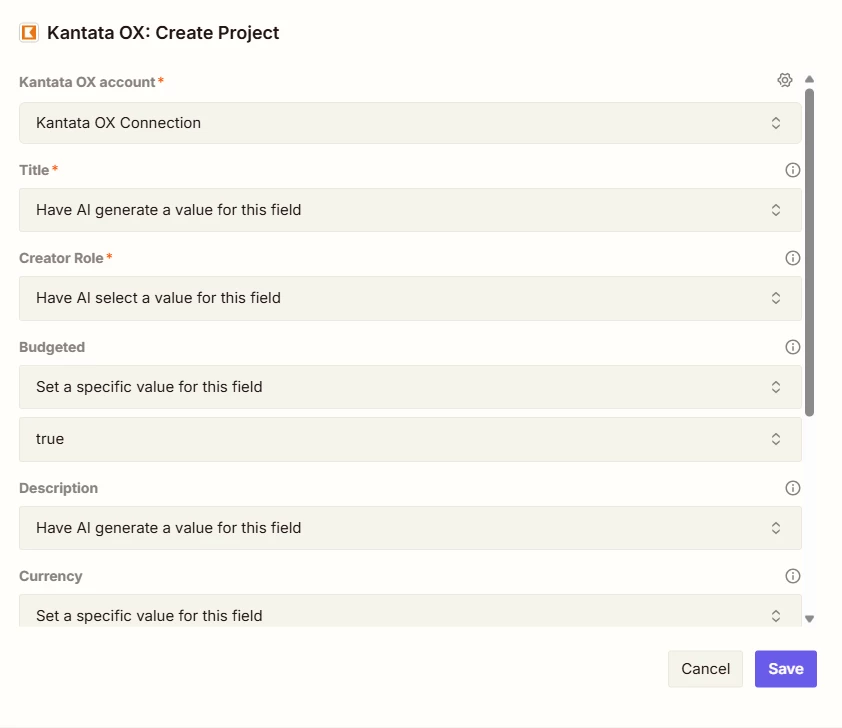Change the Budgeted true value dropdown

pyautogui.click(x=410, y=439)
